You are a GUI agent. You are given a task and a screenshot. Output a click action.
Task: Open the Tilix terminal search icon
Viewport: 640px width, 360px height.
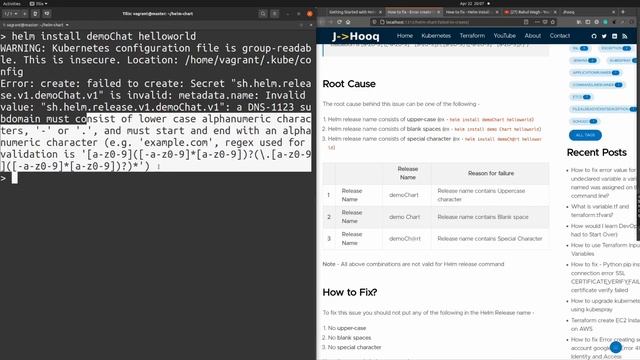(263, 14)
